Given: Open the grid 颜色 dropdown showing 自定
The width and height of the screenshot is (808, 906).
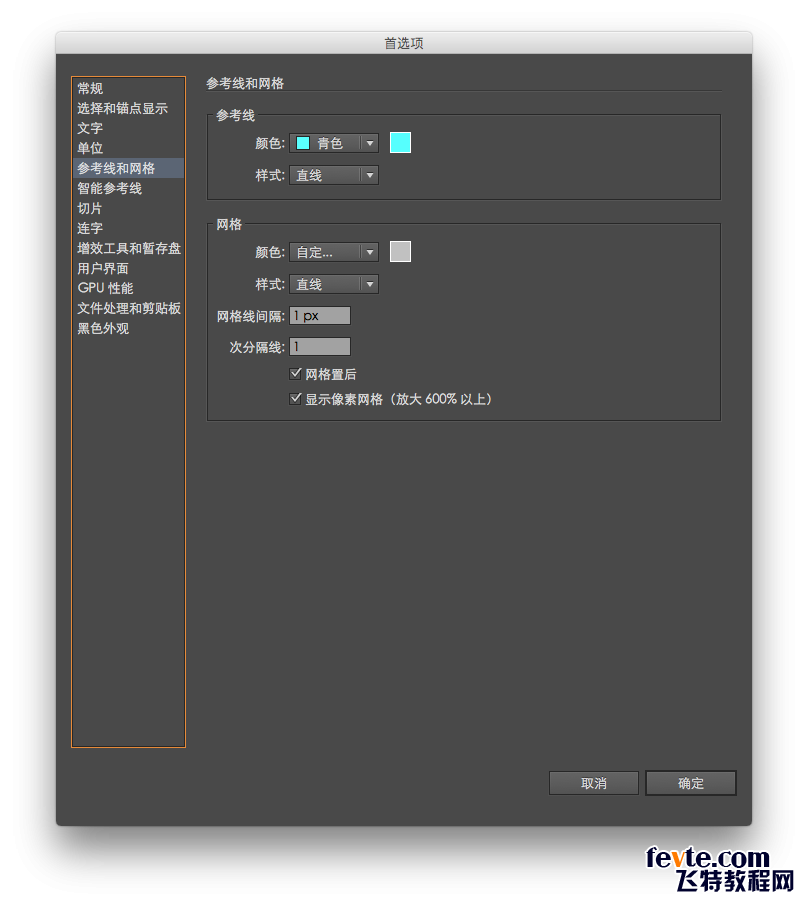Looking at the screenshot, I should [334, 252].
